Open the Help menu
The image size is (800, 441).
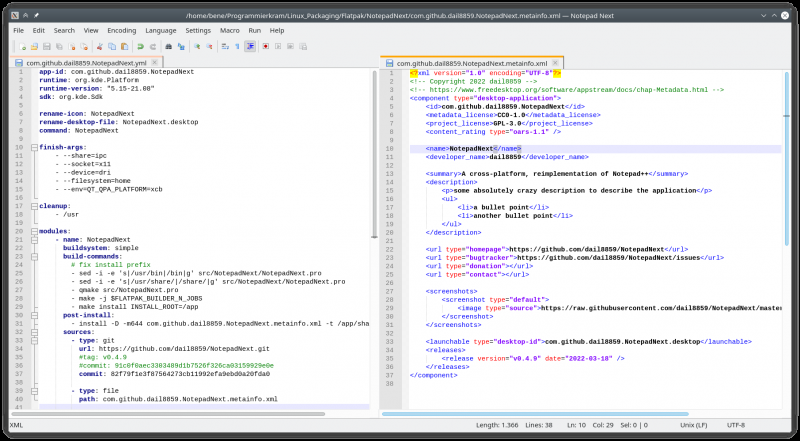point(277,31)
